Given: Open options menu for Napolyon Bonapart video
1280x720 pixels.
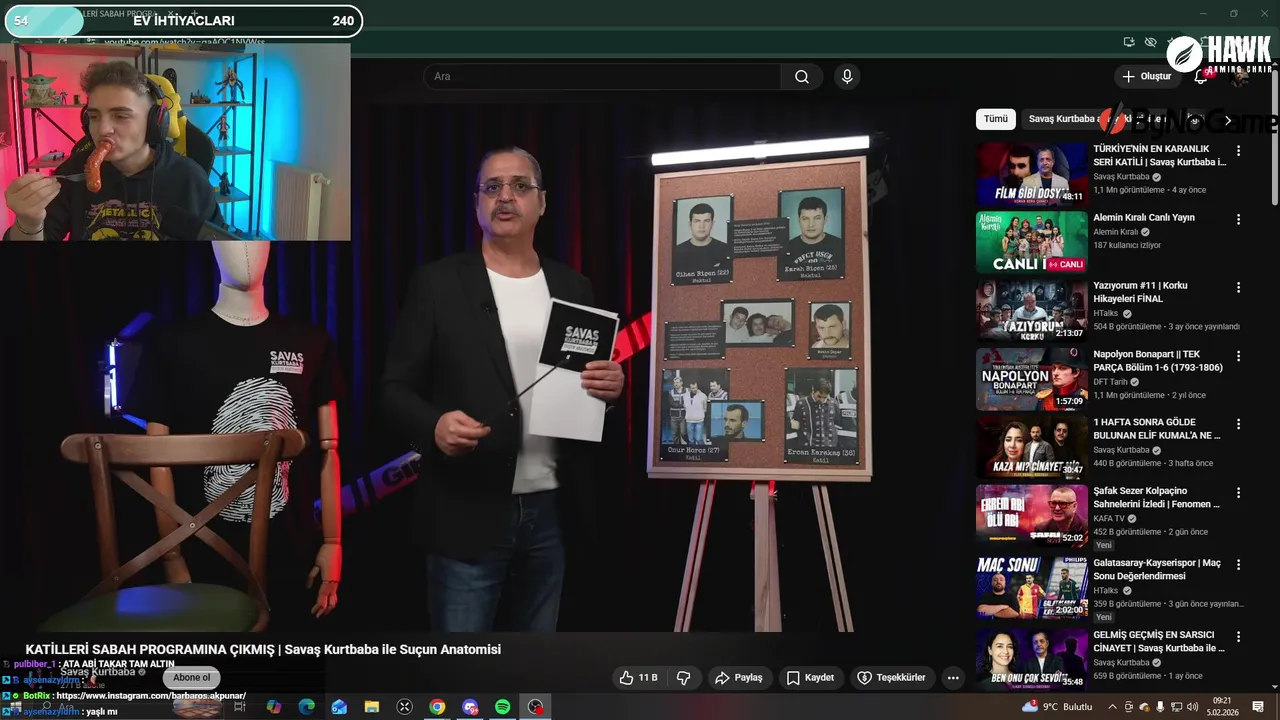Looking at the screenshot, I should click(1238, 356).
